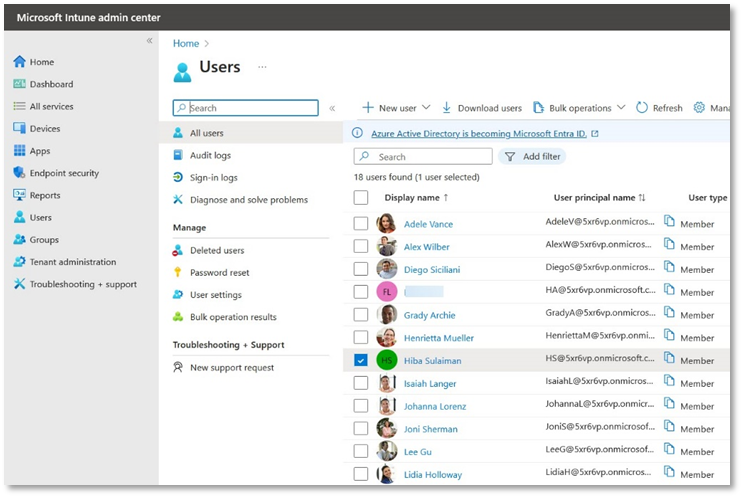
Task: Check the box next to Adele Vance
Action: [x=361, y=224]
